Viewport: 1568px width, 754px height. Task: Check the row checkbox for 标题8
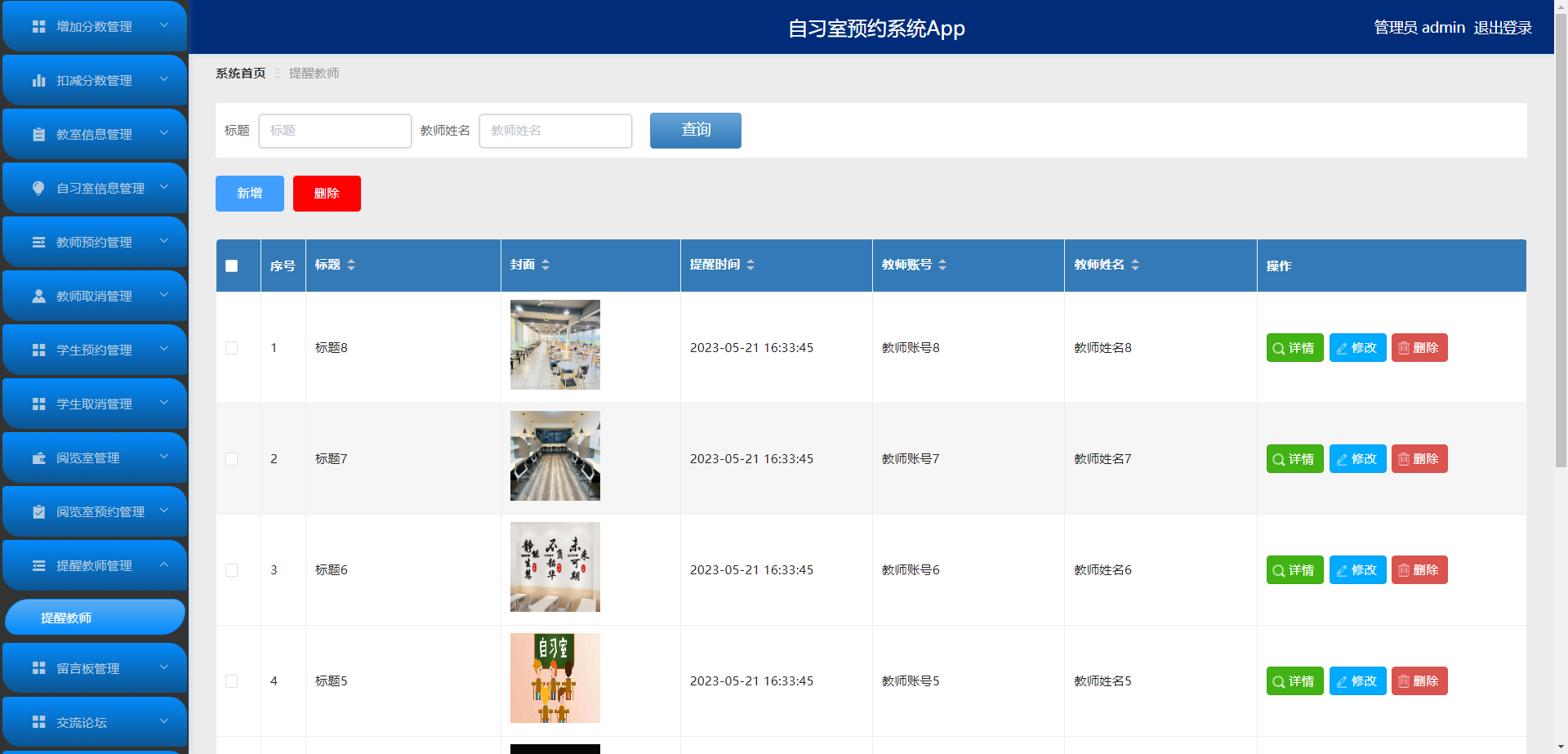tap(231, 347)
